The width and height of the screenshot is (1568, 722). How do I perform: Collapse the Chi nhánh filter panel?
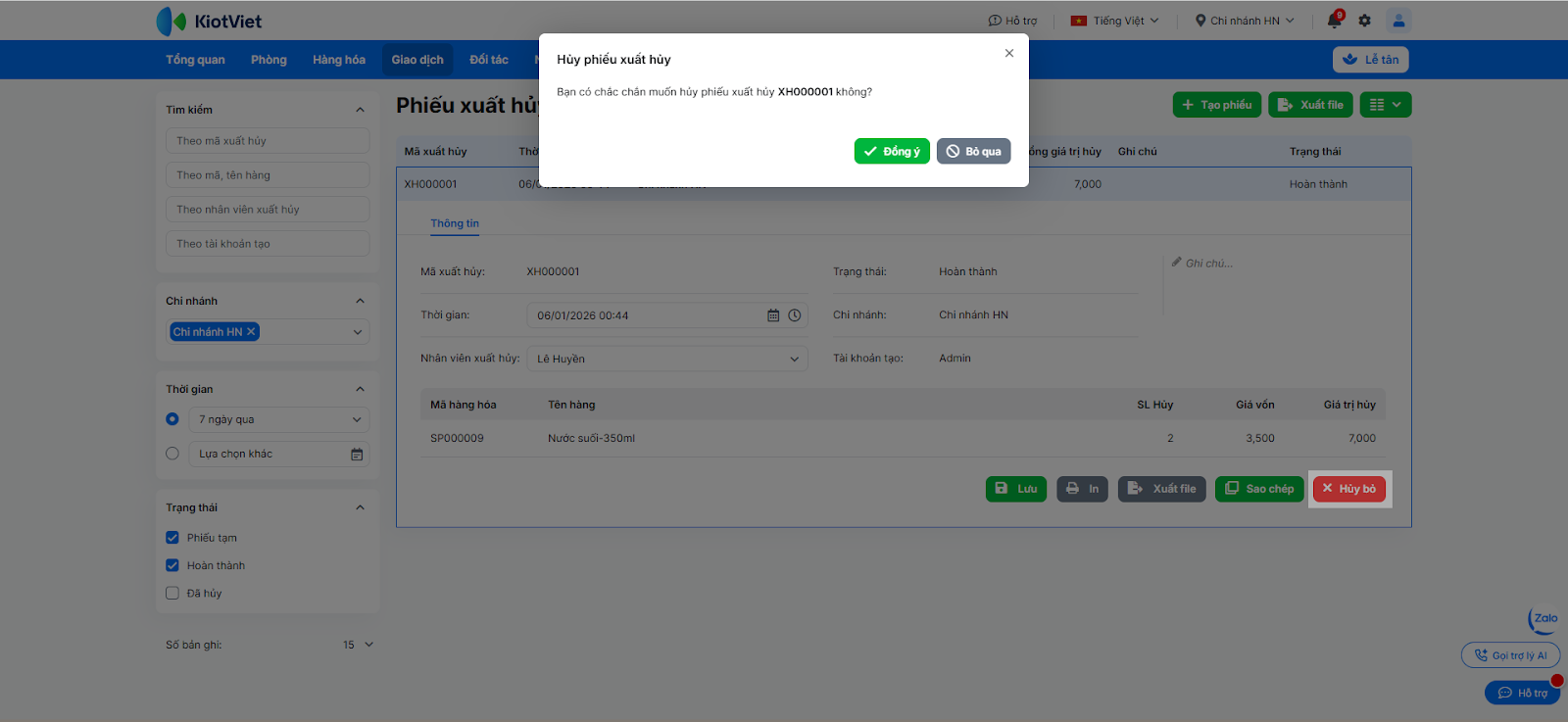[360, 301]
